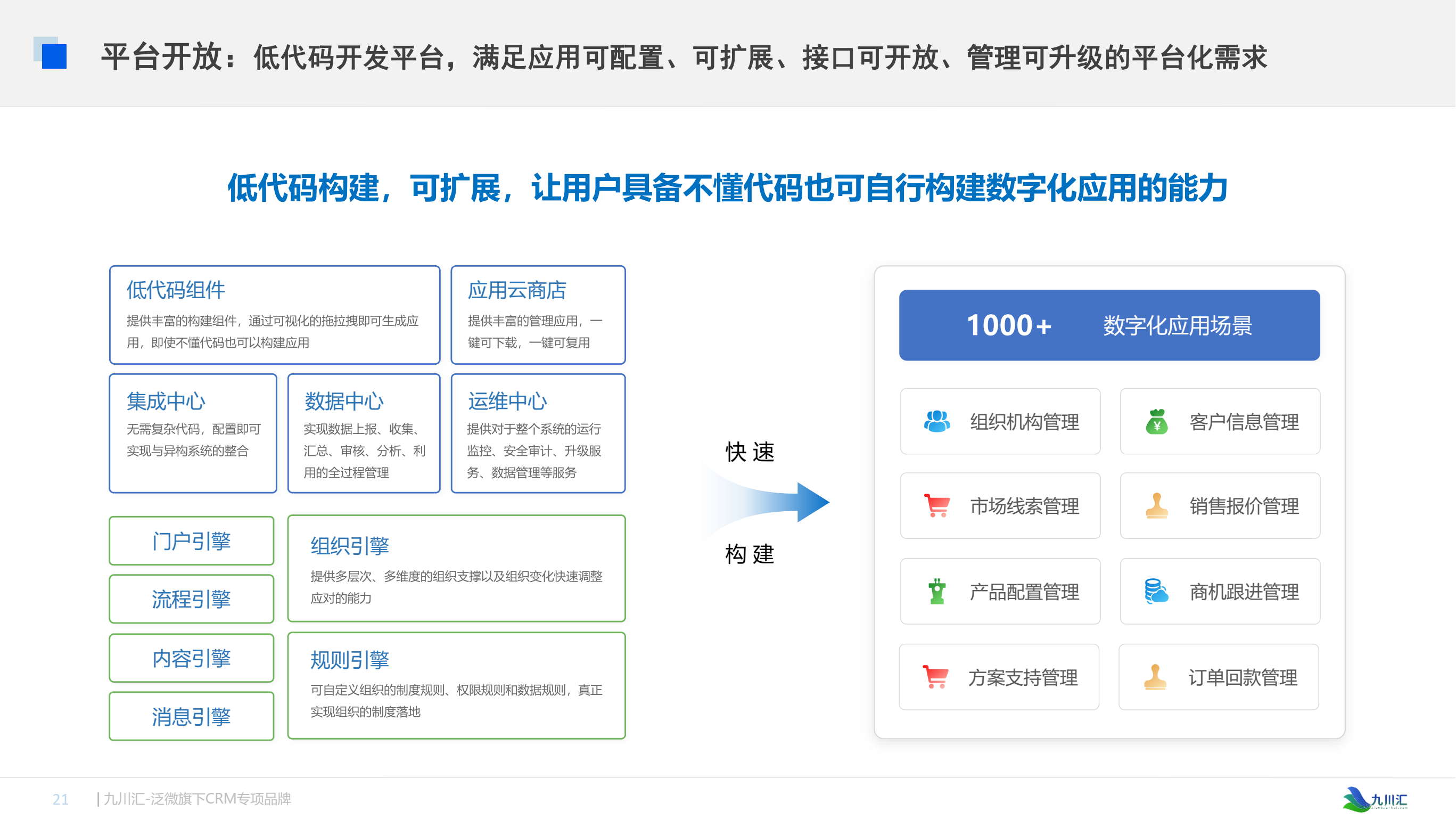Image resolution: width=1456 pixels, height=819 pixels.
Task: Click the 低代码组件 description paragraph
Action: pyautogui.click(x=273, y=331)
